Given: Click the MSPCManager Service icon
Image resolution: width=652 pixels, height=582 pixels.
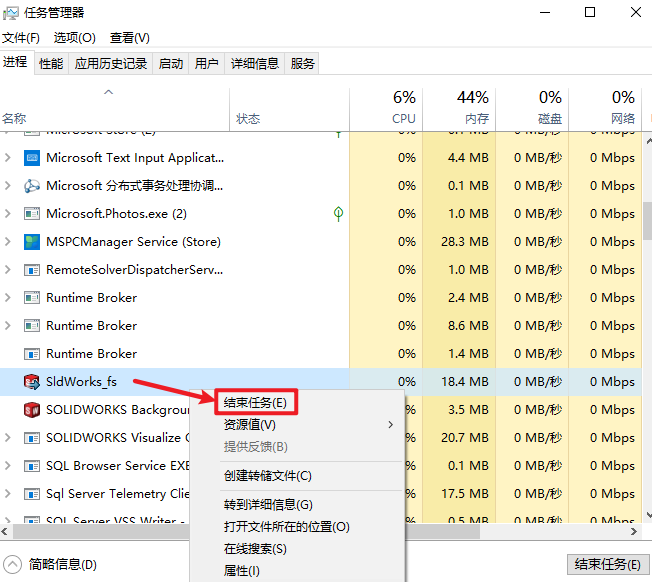Looking at the screenshot, I should (x=31, y=241).
